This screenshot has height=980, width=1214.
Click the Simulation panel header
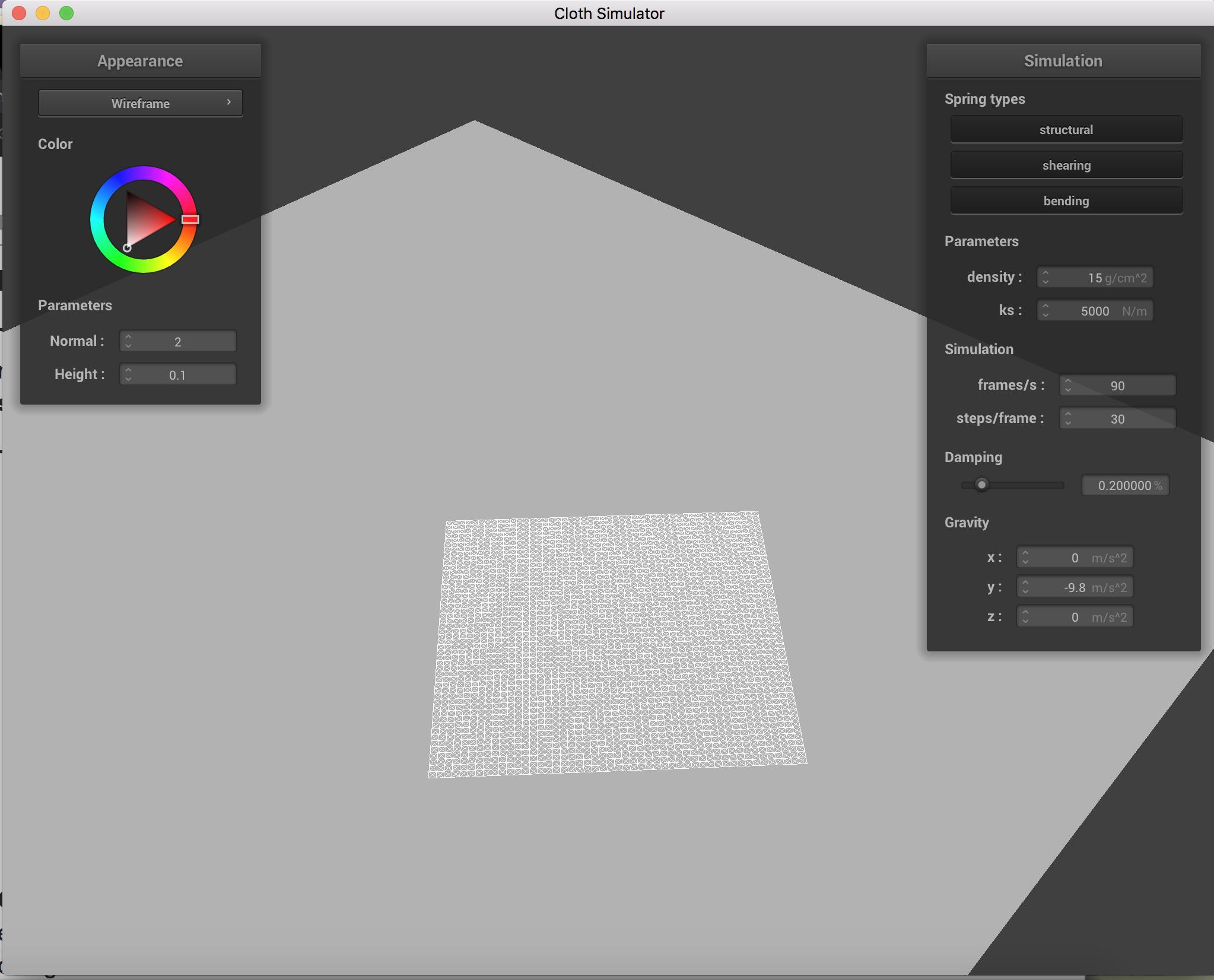click(1063, 61)
